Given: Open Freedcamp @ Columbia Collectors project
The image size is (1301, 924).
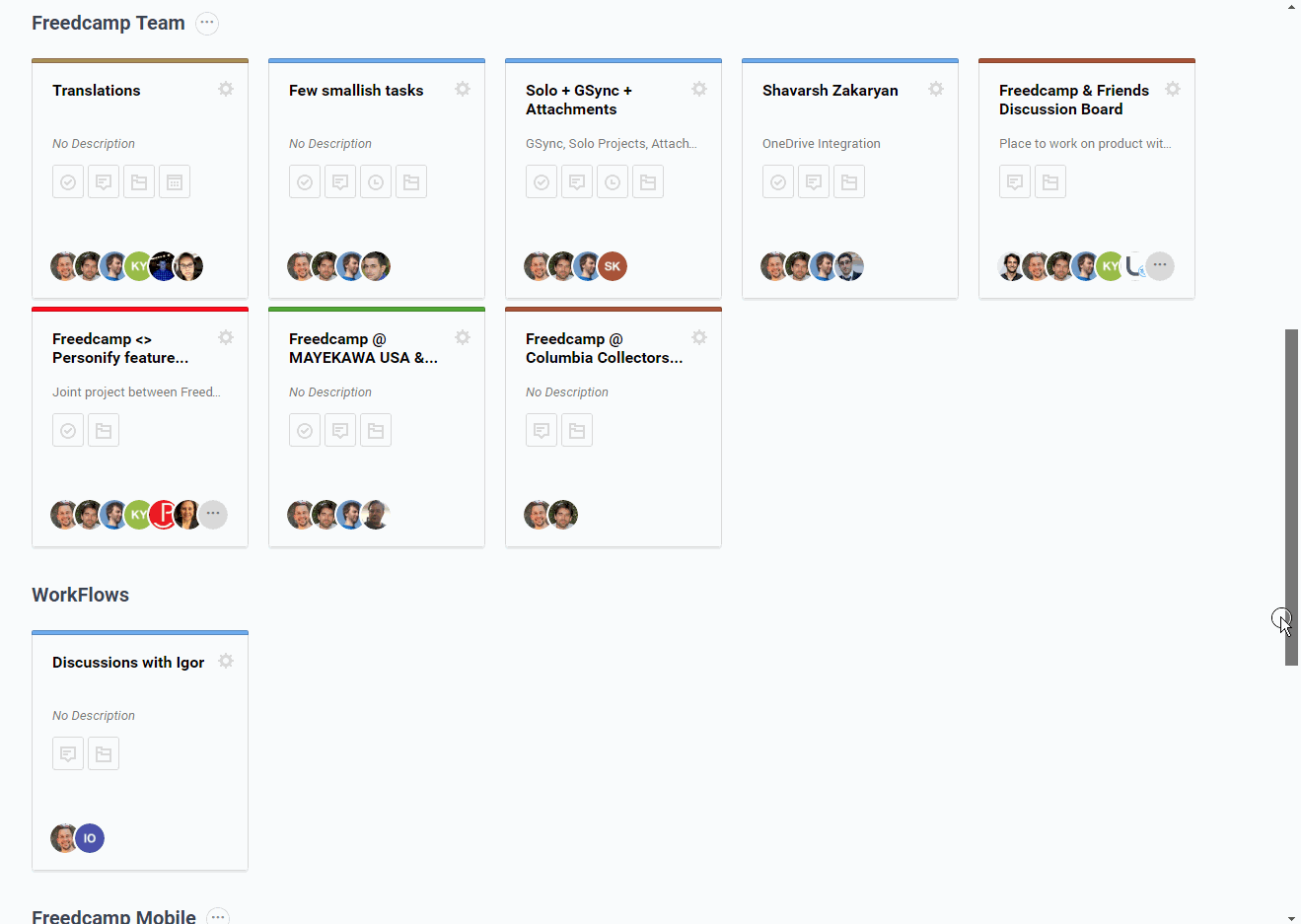Looking at the screenshot, I should coord(604,348).
